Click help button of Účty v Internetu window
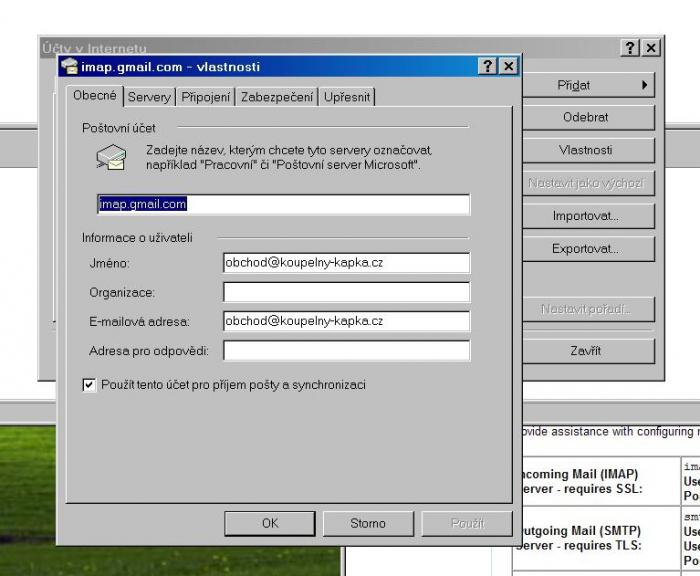This screenshot has width=700, height=576. coord(630,48)
